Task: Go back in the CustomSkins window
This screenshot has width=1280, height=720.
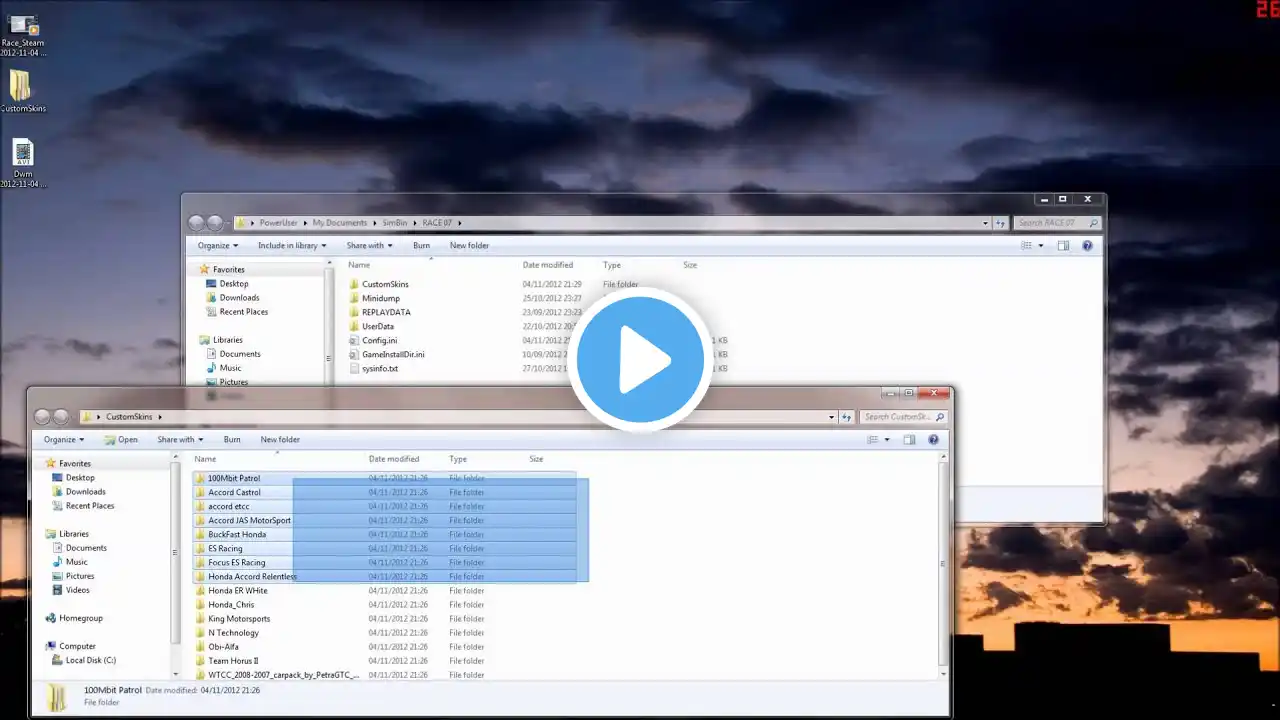Action: [43, 417]
